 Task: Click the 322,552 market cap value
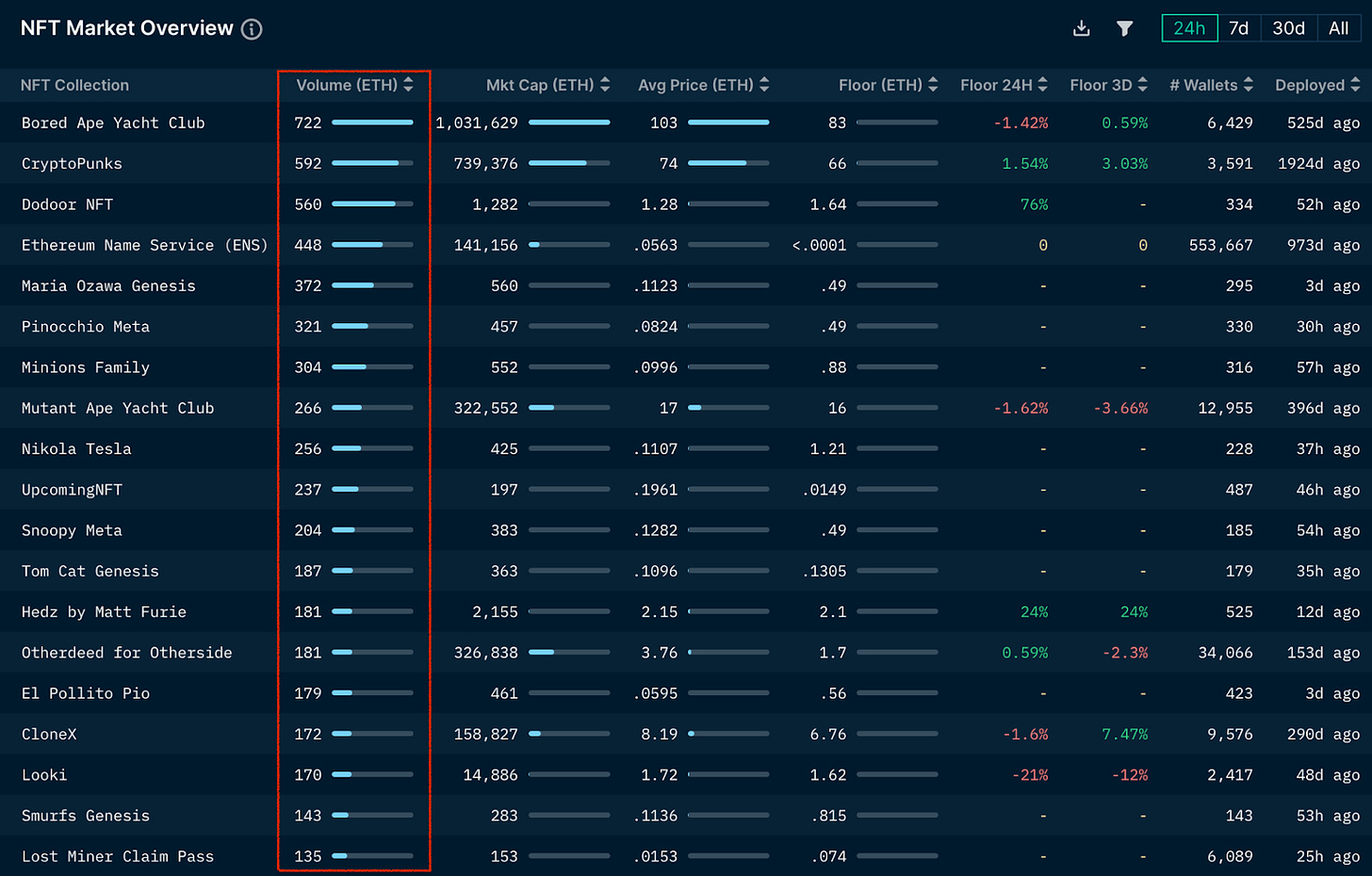[486, 408]
